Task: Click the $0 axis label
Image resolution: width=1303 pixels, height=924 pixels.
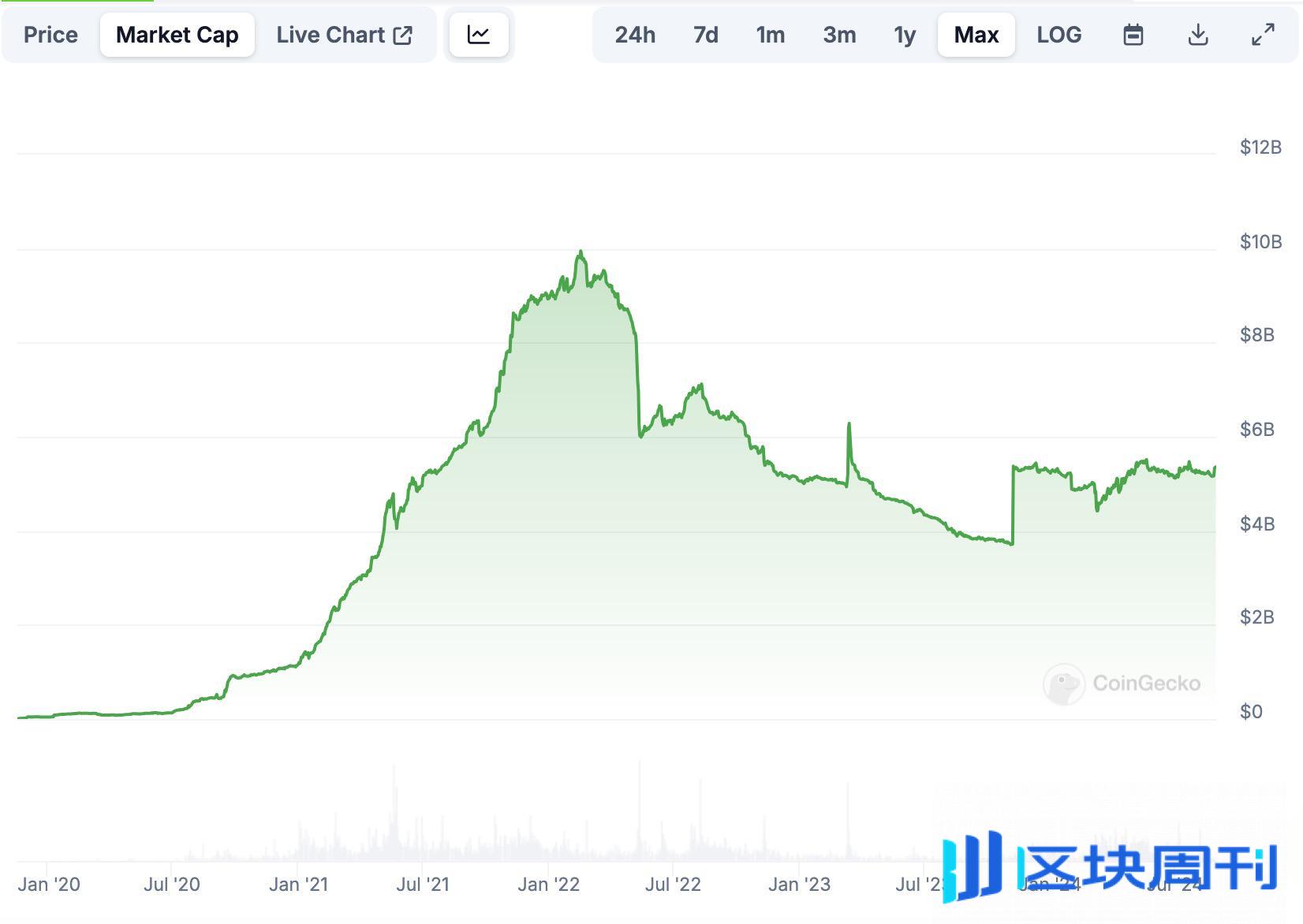Action: [1251, 712]
